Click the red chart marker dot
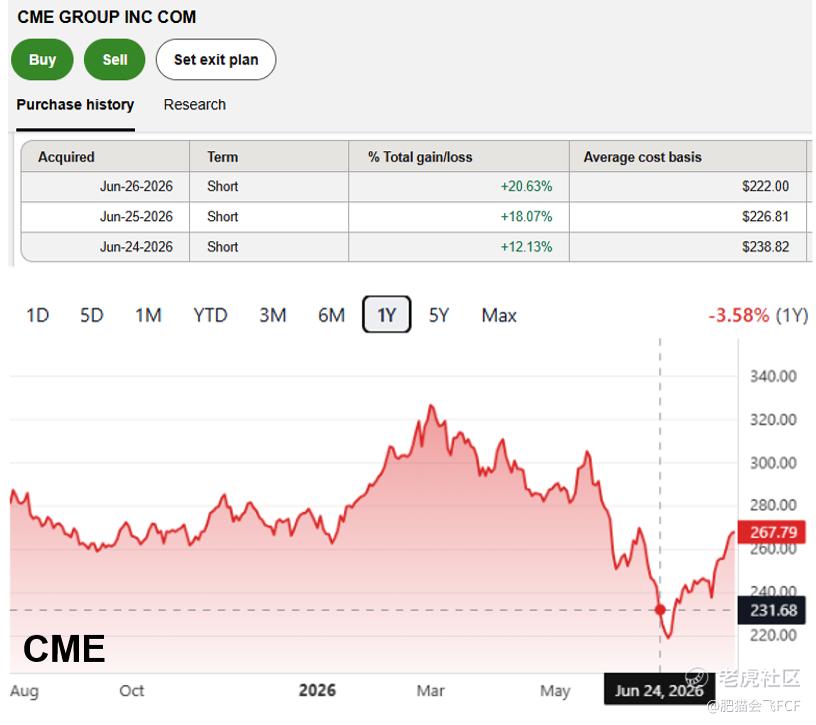This screenshot has height=725, width=816. pyautogui.click(x=660, y=609)
